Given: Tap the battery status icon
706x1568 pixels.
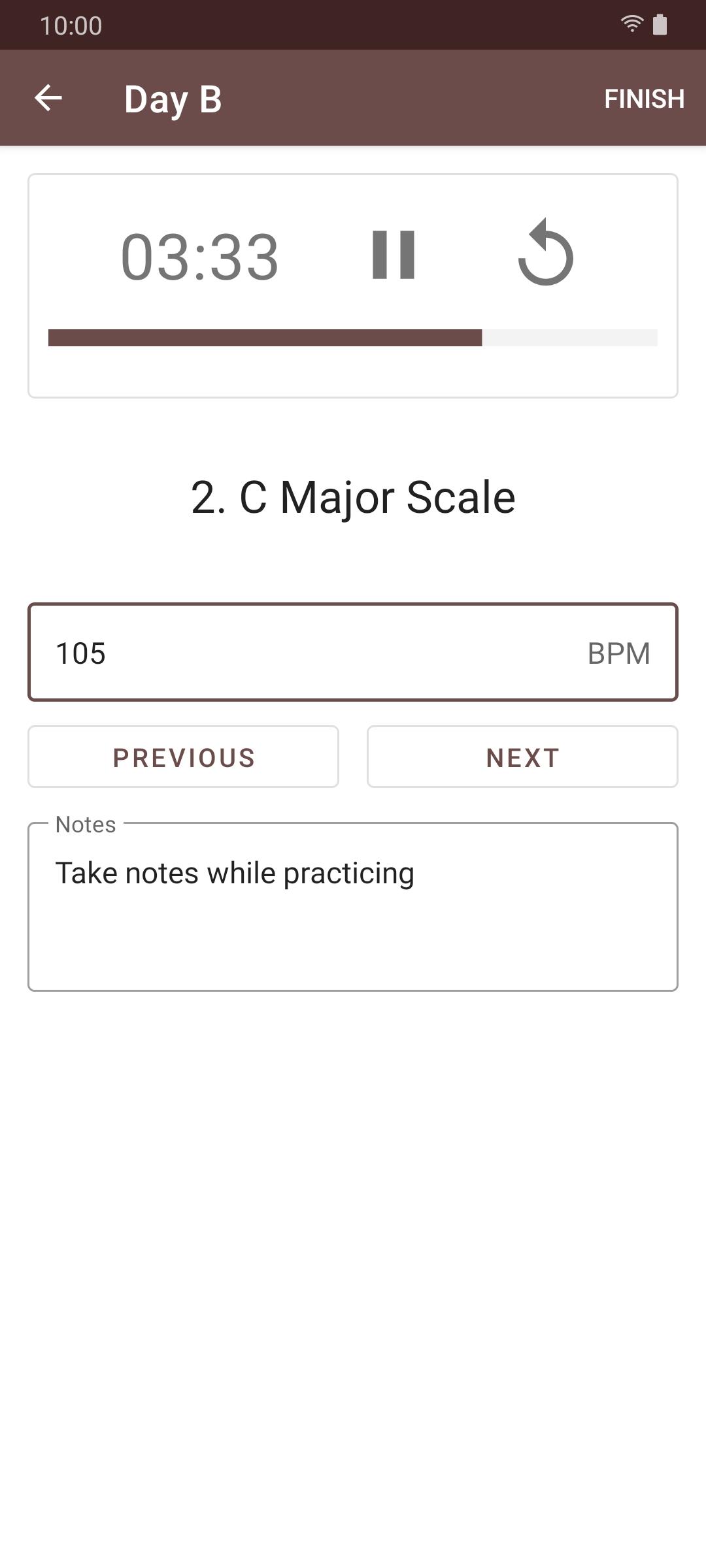Looking at the screenshot, I should [x=660, y=25].
